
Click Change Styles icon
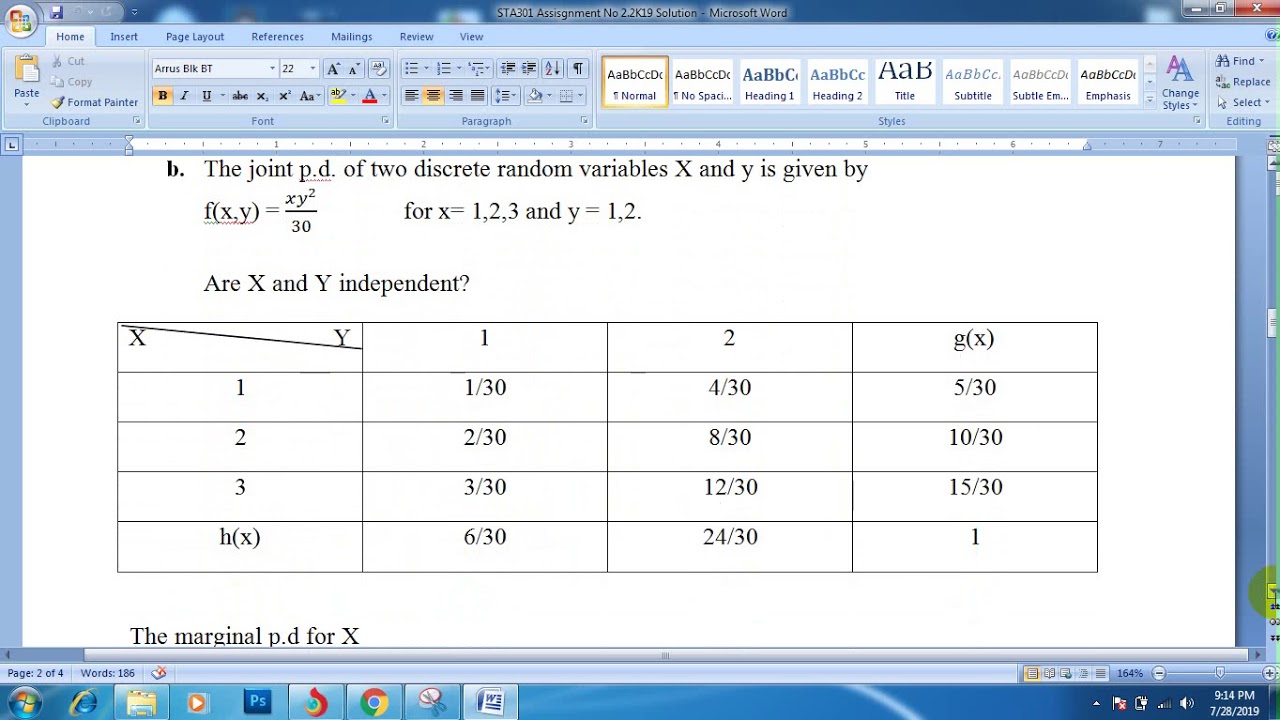coord(1180,82)
